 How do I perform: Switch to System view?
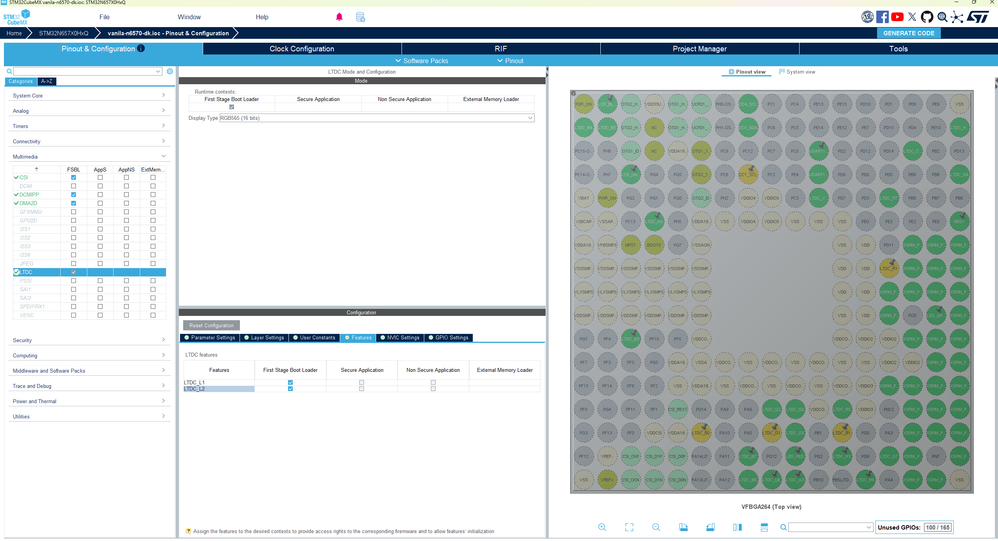pos(797,72)
